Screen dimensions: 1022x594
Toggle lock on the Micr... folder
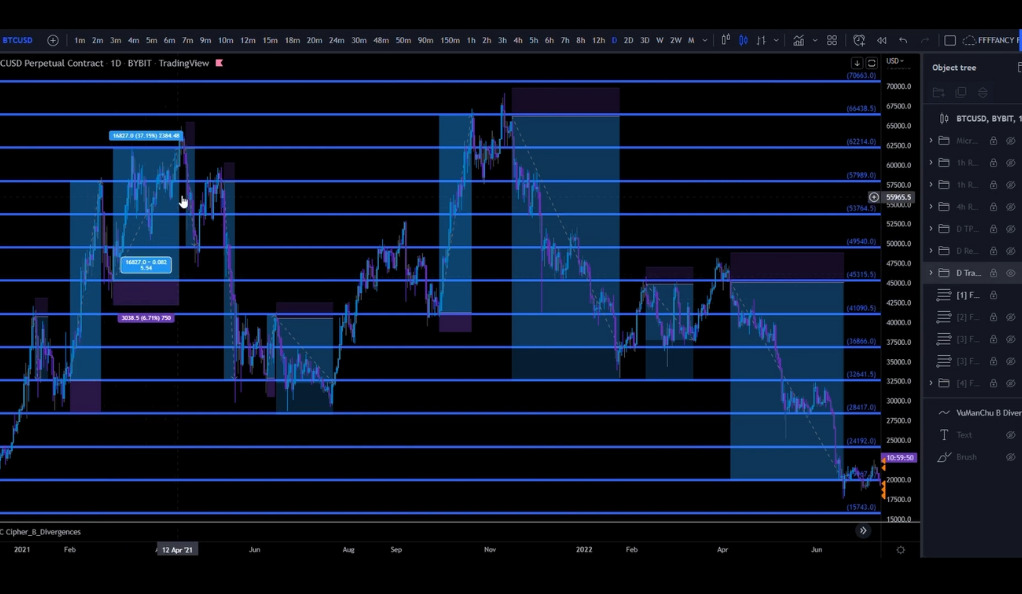pos(993,141)
